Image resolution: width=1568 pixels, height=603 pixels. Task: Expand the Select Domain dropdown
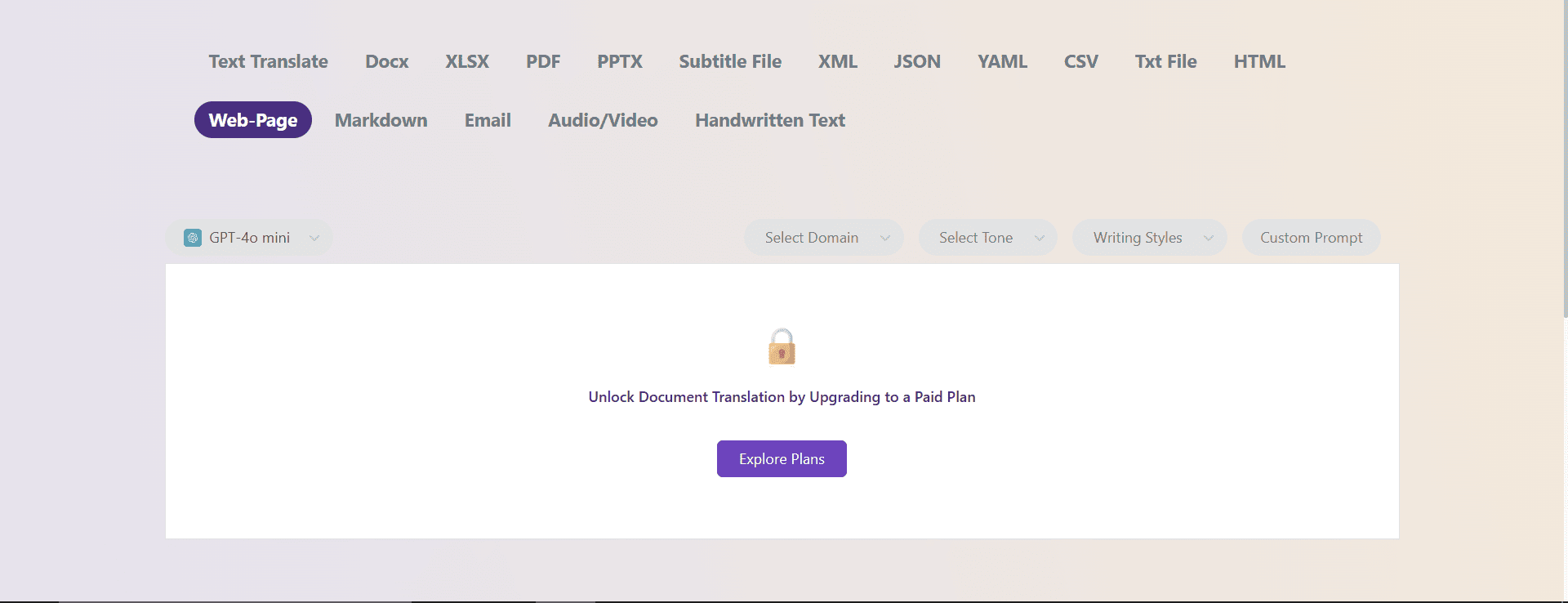tap(823, 237)
